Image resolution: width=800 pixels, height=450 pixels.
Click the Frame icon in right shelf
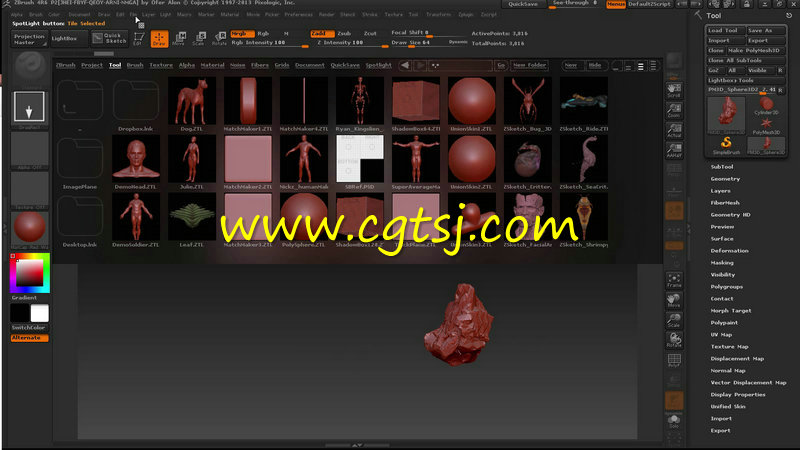[x=674, y=280]
